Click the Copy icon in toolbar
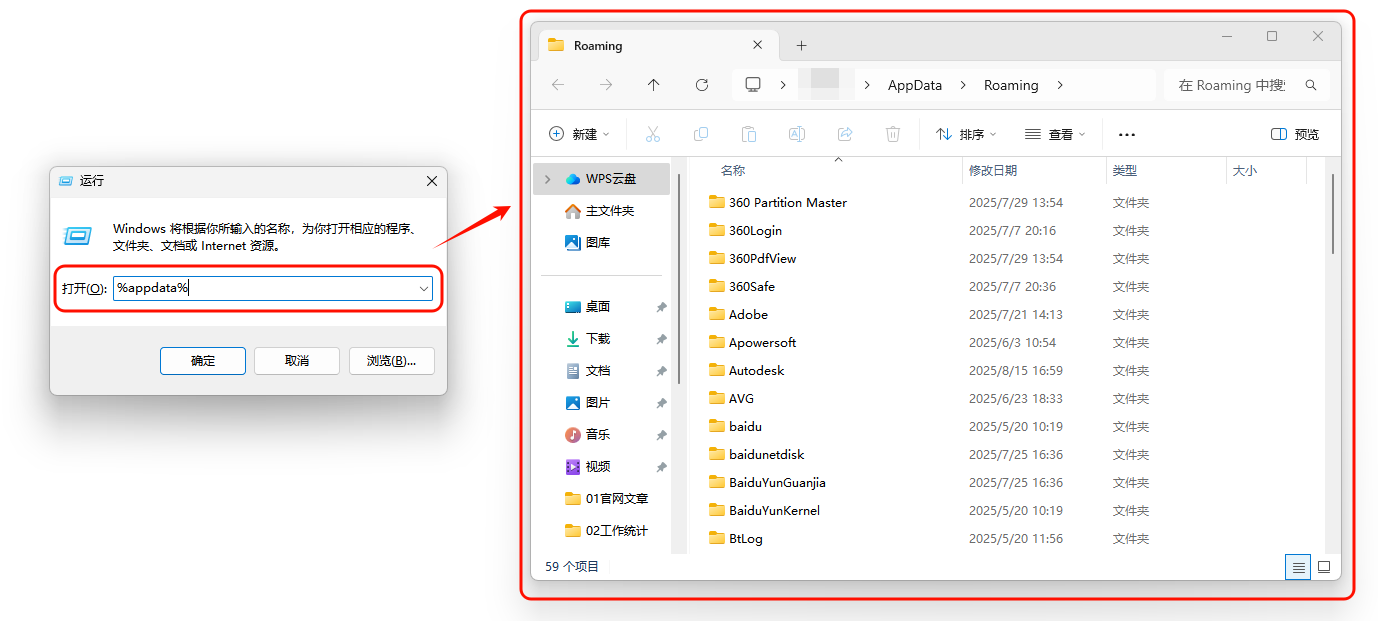This screenshot has width=1378, height=621. [x=701, y=134]
